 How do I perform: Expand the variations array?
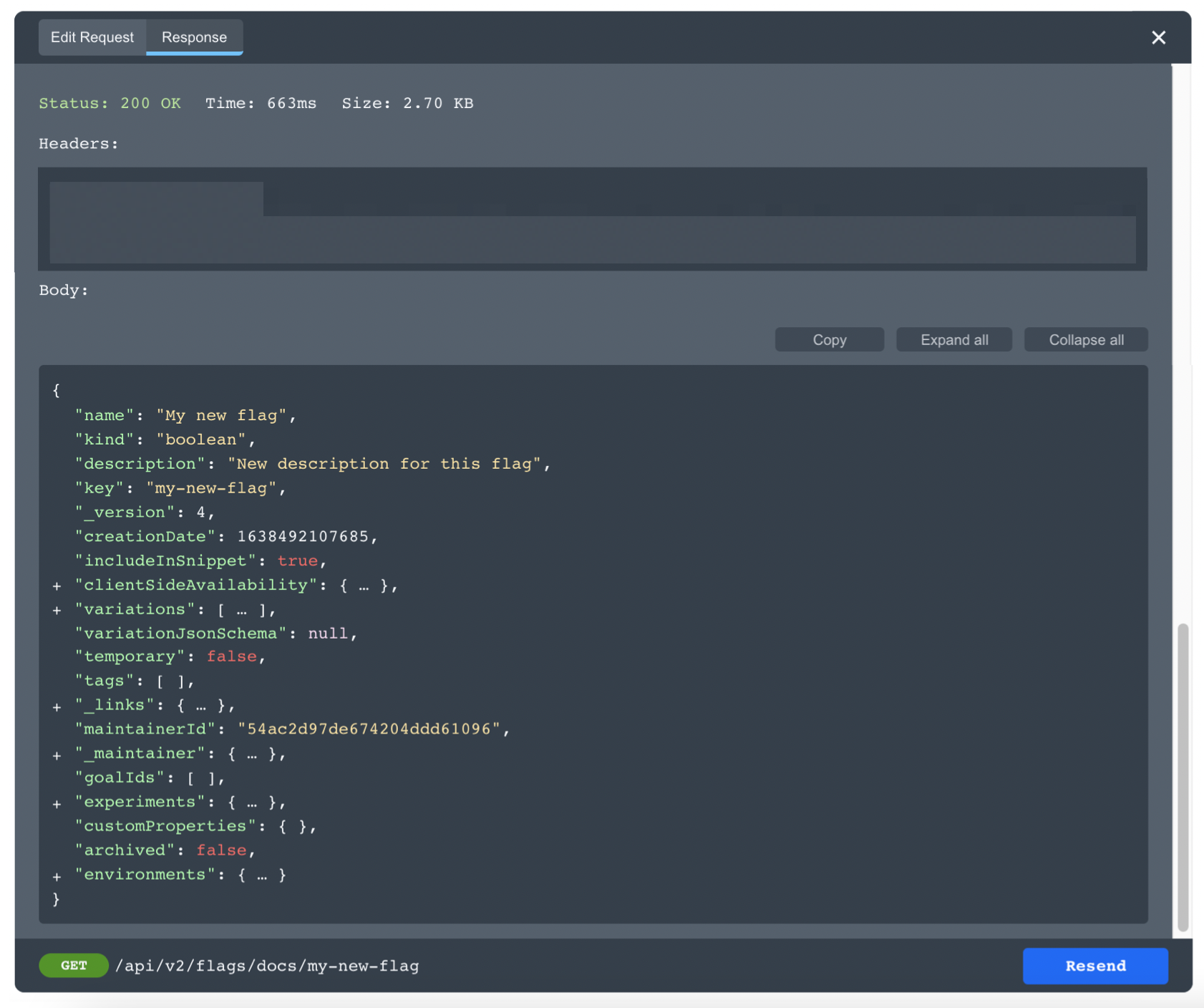pyautogui.click(x=57, y=610)
